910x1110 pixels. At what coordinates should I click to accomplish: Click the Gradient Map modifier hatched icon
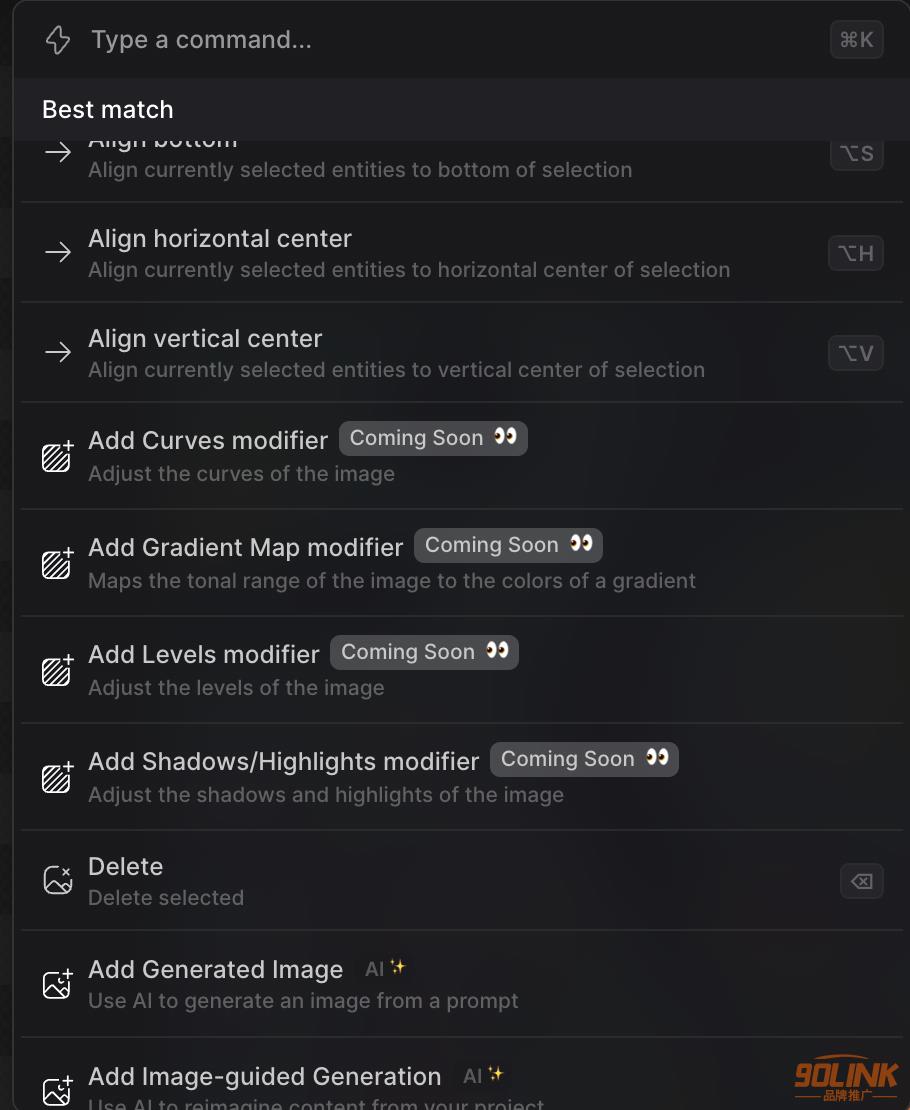click(x=57, y=563)
